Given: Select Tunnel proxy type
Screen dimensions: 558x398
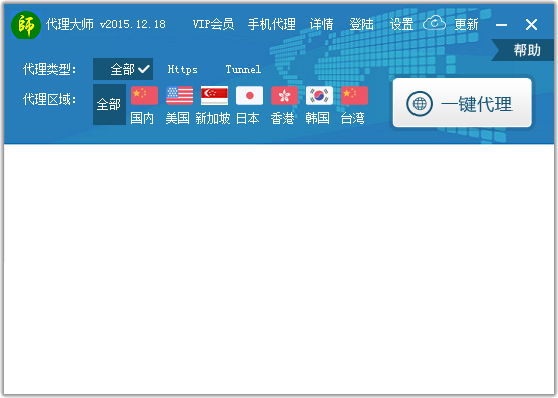Looking at the screenshot, I should pos(243,69).
